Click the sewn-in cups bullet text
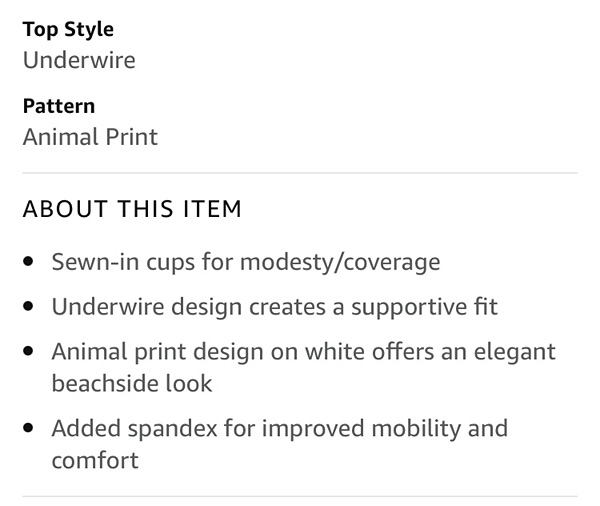Image resolution: width=600 pixels, height=506 pixels. click(245, 262)
